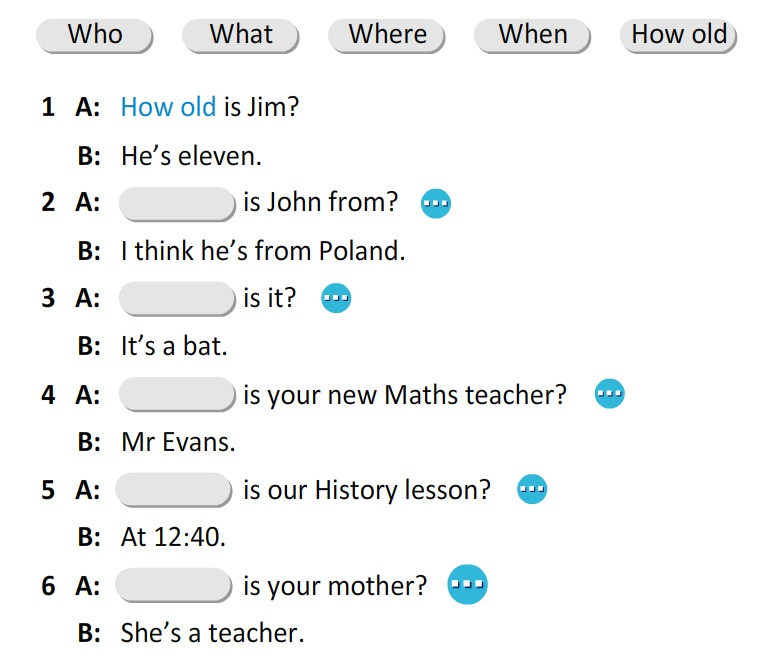This screenshot has height=663, width=761.
Task: Click the reply "She's a teacher."
Action: click(212, 633)
